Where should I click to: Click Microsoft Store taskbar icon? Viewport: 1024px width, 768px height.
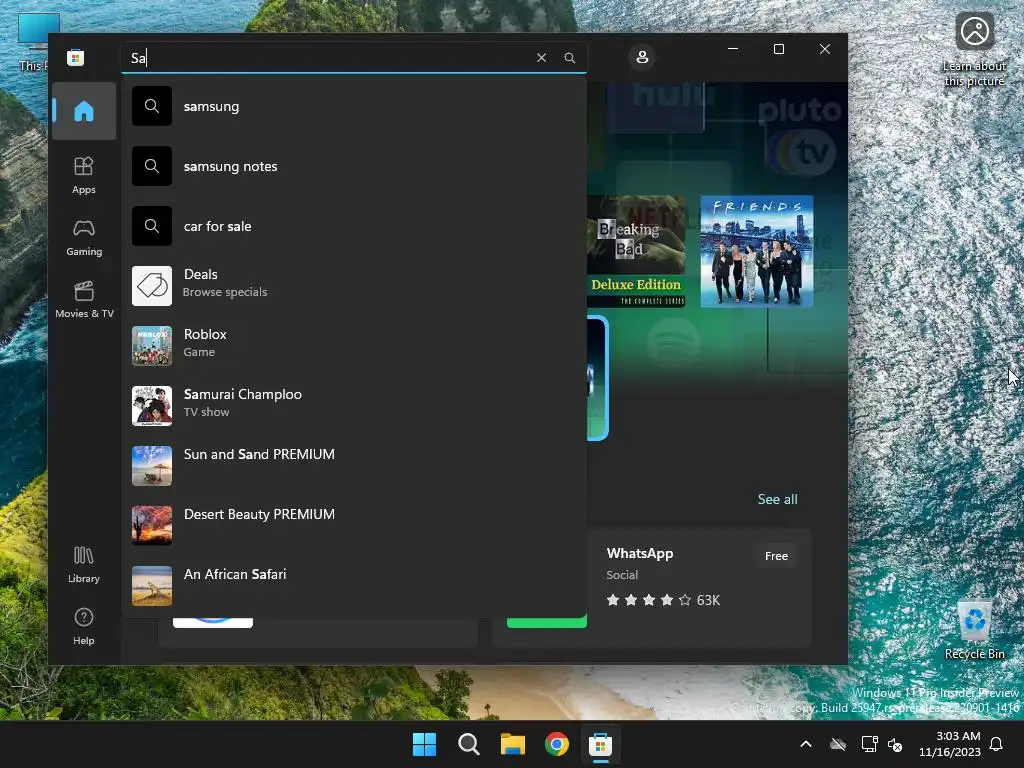click(600, 744)
